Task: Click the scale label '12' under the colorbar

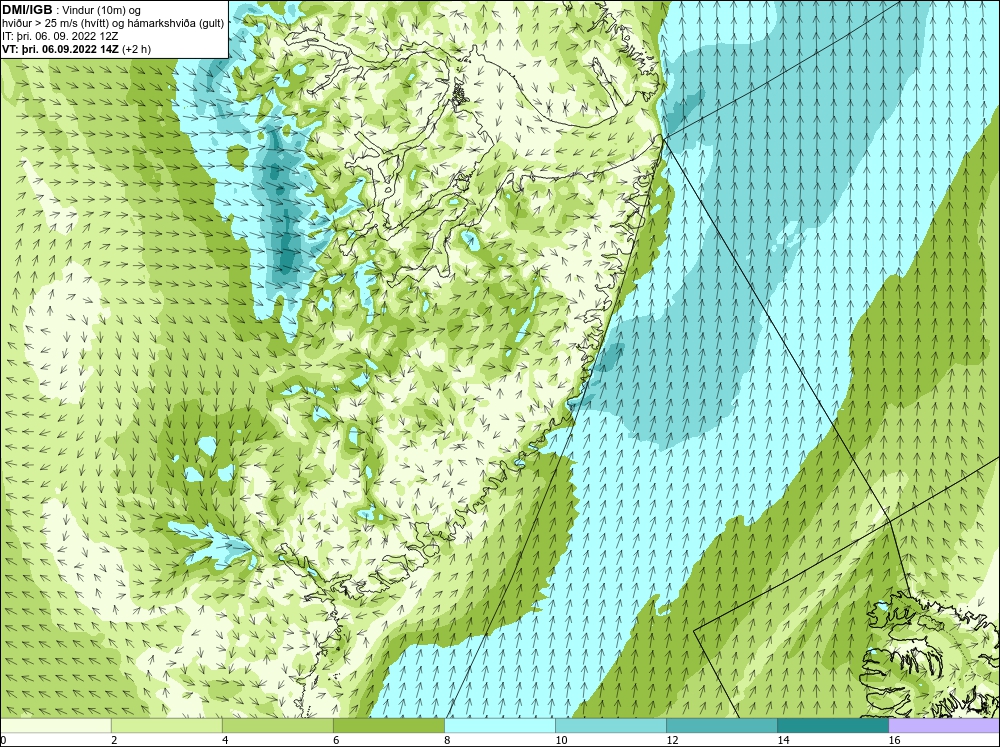Action: (672, 740)
